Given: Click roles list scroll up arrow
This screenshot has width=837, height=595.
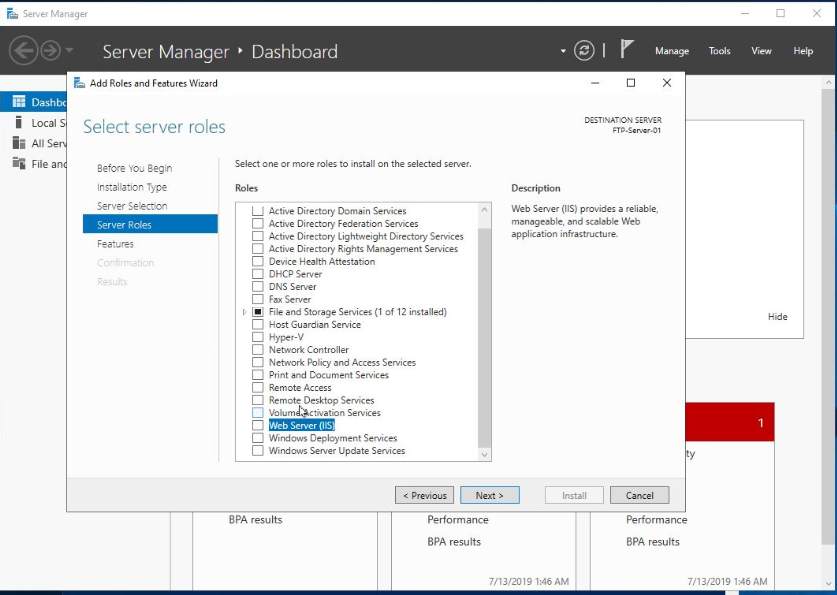Looking at the screenshot, I should pos(484,209).
